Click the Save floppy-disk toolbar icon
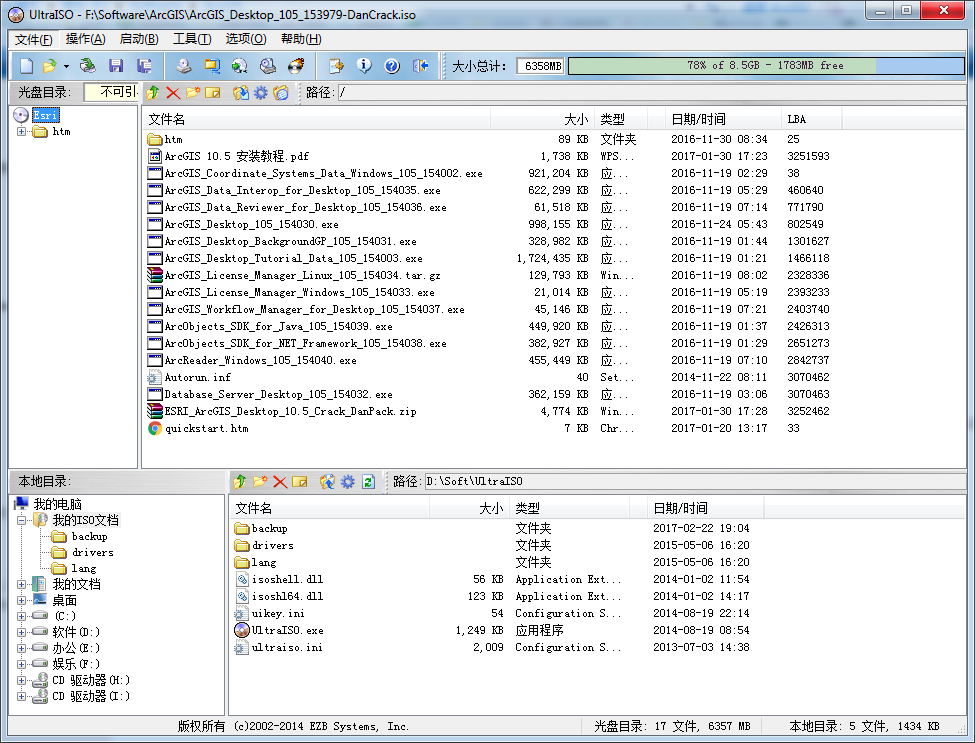 pyautogui.click(x=116, y=66)
